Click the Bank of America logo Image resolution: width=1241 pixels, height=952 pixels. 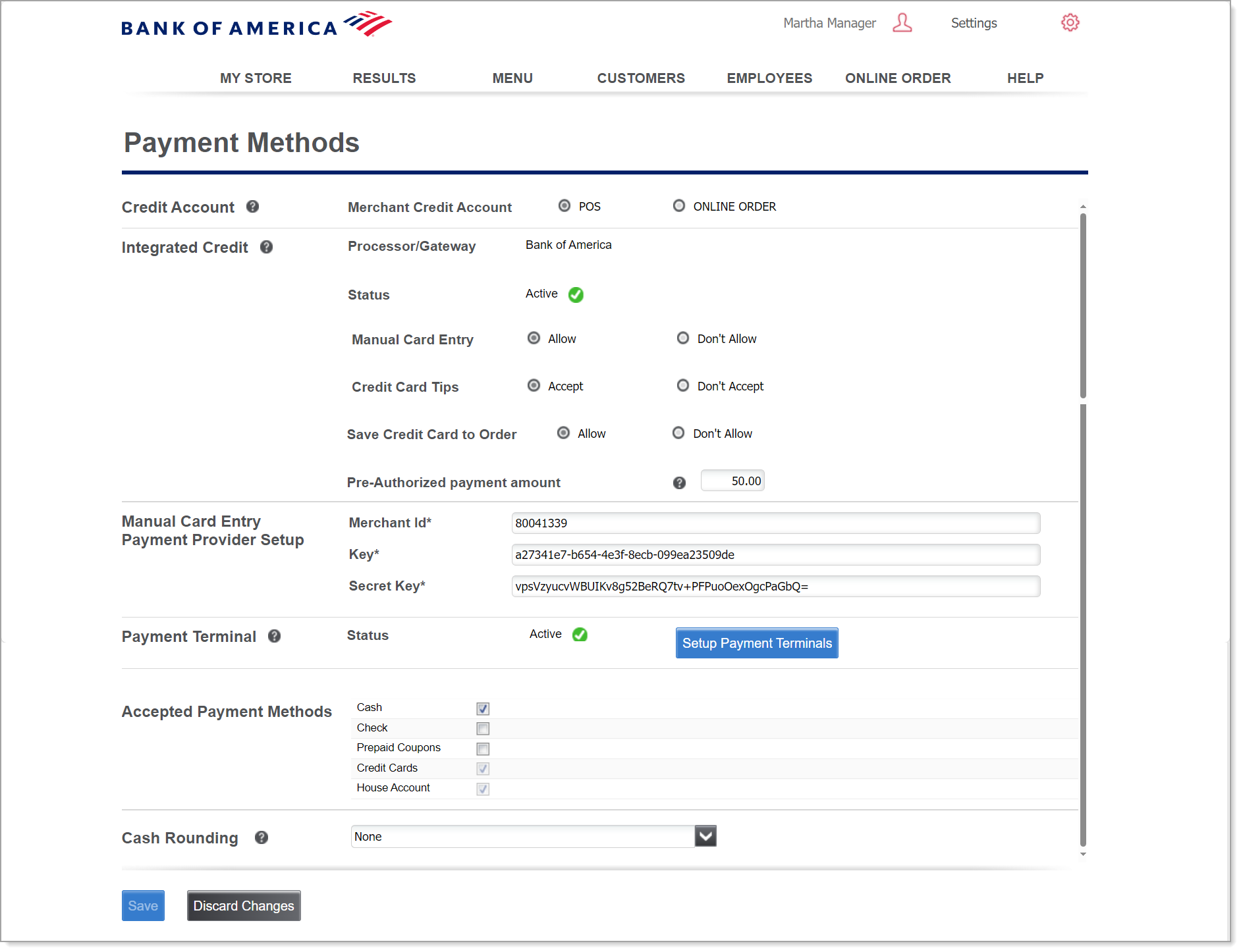click(256, 26)
